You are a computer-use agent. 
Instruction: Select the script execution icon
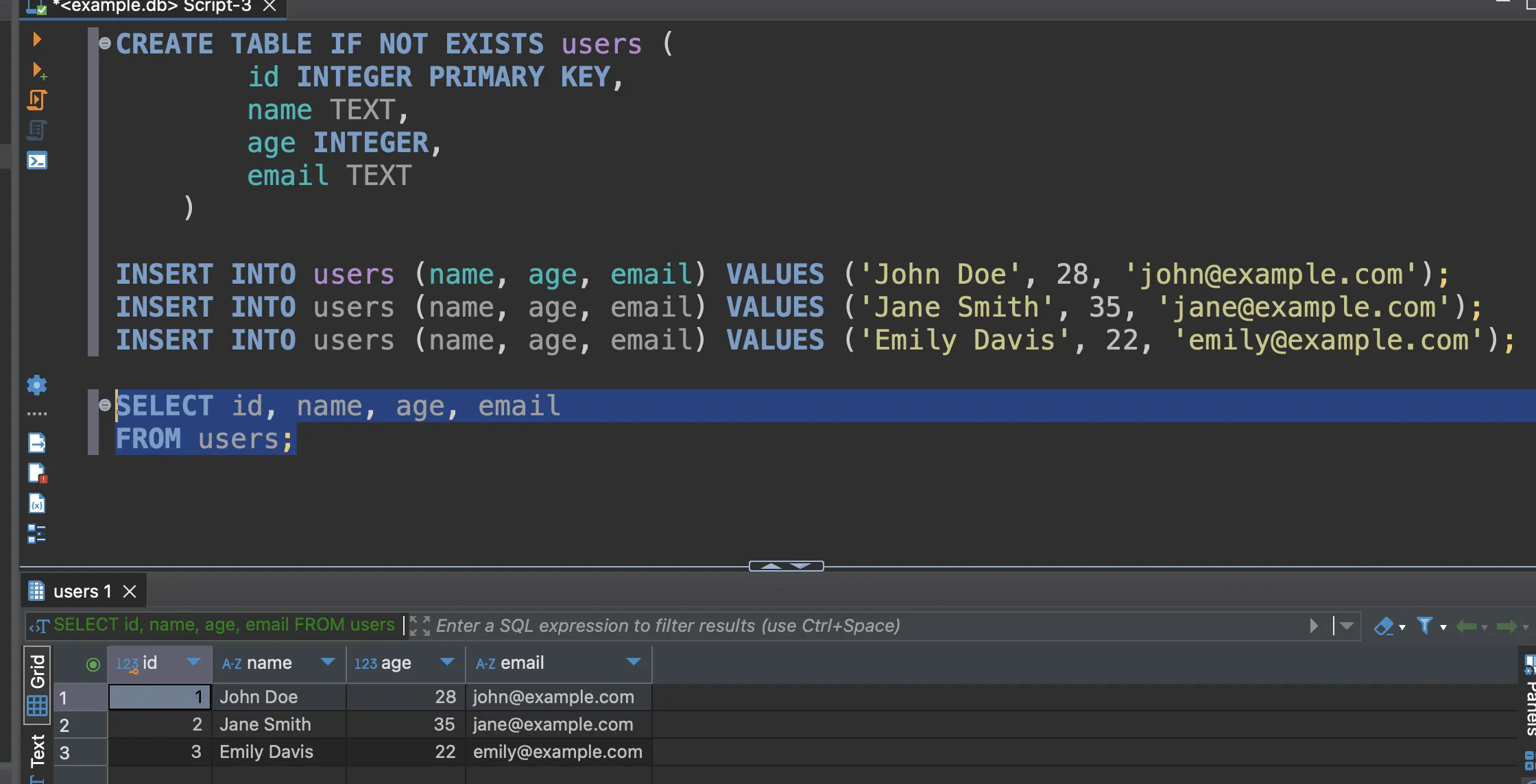click(37, 100)
